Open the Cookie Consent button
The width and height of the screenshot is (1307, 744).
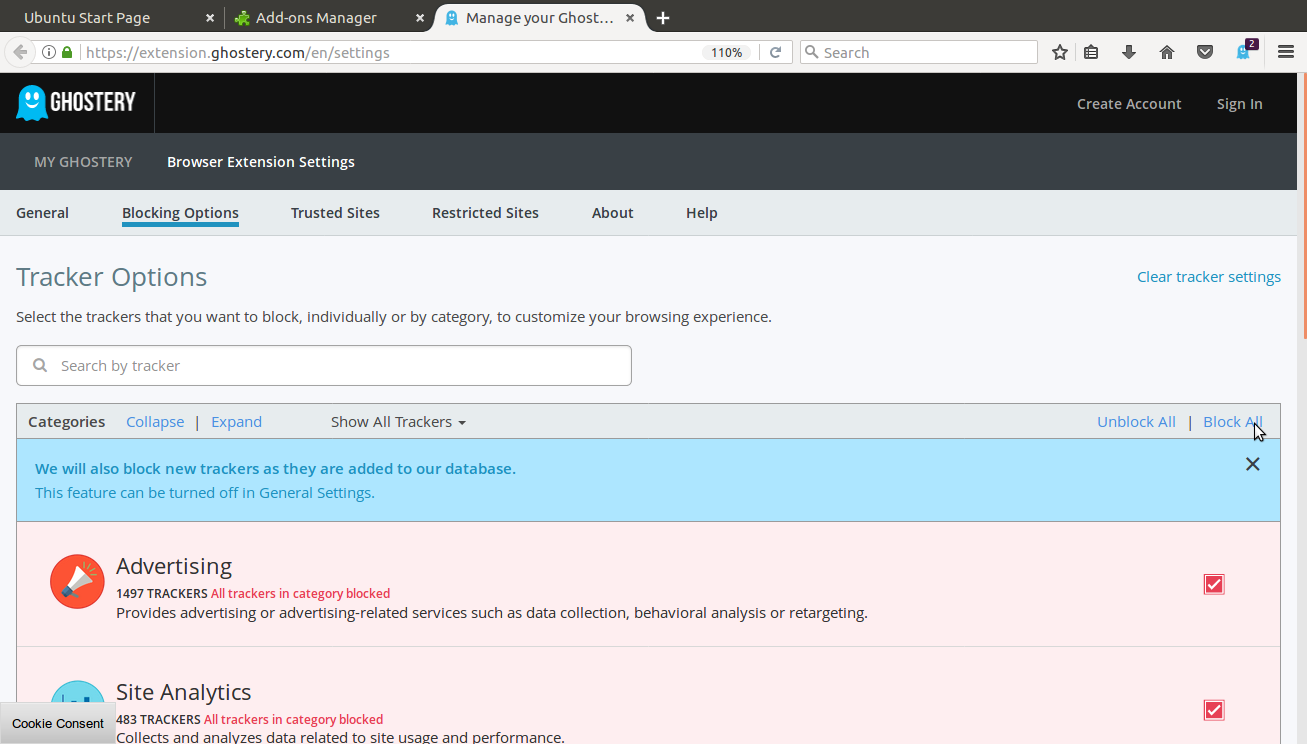(x=58, y=723)
